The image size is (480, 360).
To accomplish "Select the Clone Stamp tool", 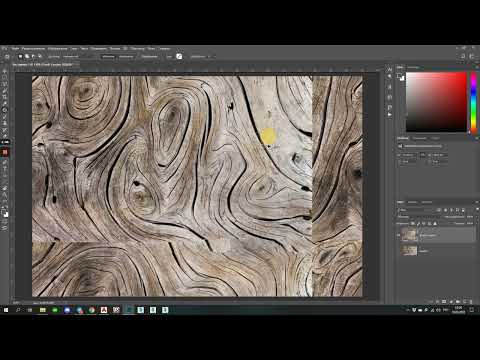I will click(x=5, y=123).
